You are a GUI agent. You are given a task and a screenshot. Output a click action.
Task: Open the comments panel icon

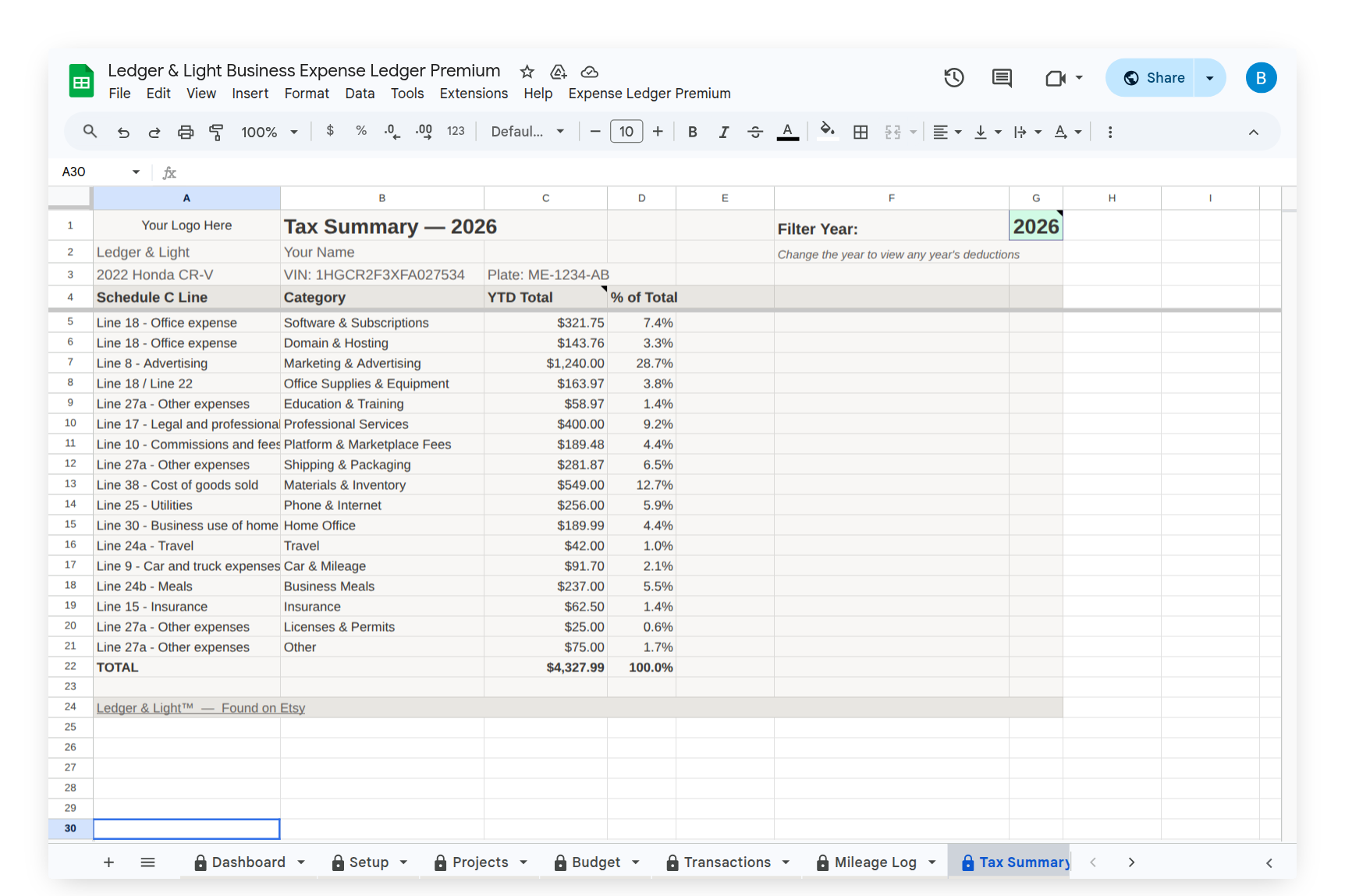tap(1002, 77)
